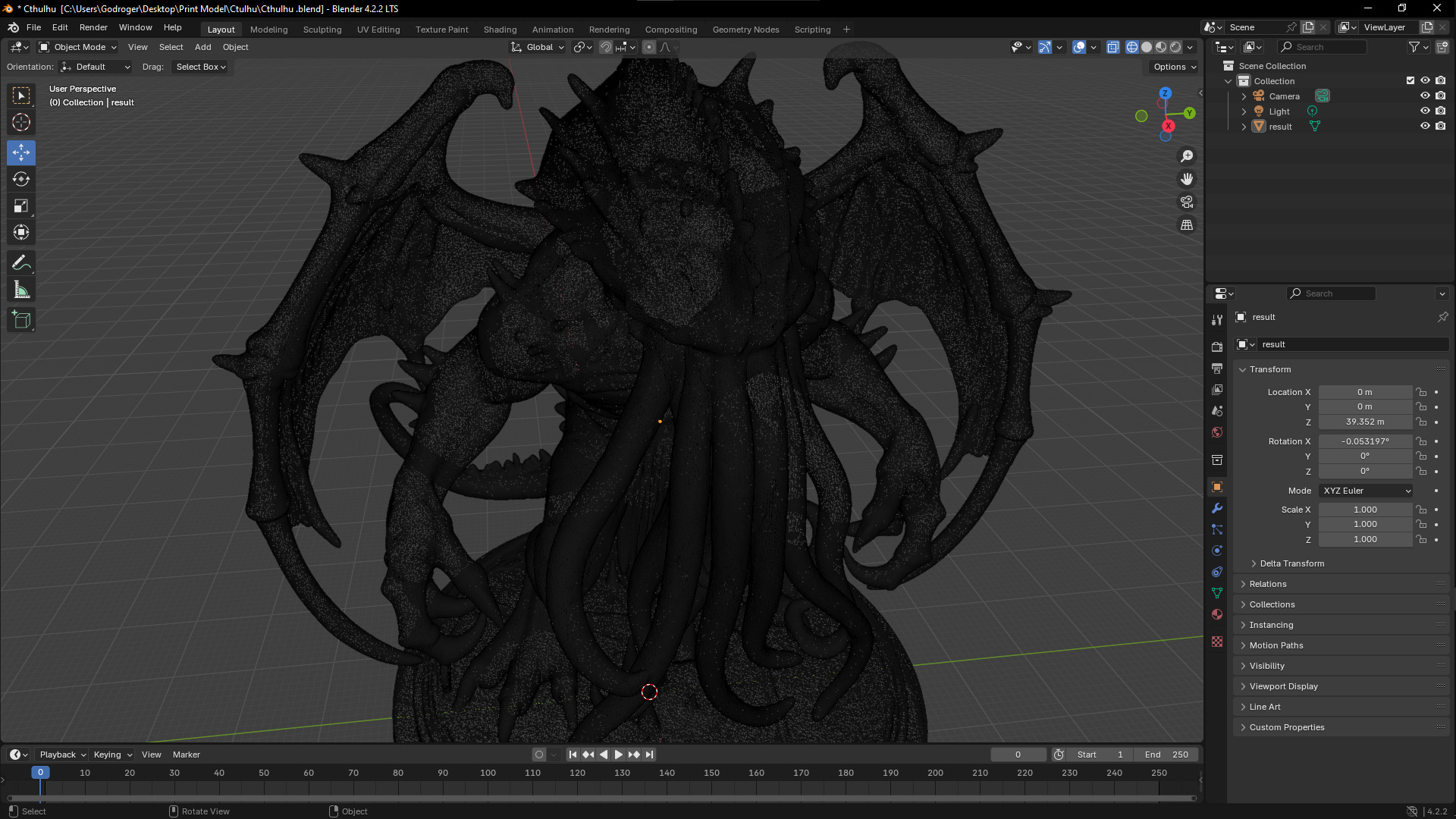Hide the Light object in viewport

(1425, 111)
